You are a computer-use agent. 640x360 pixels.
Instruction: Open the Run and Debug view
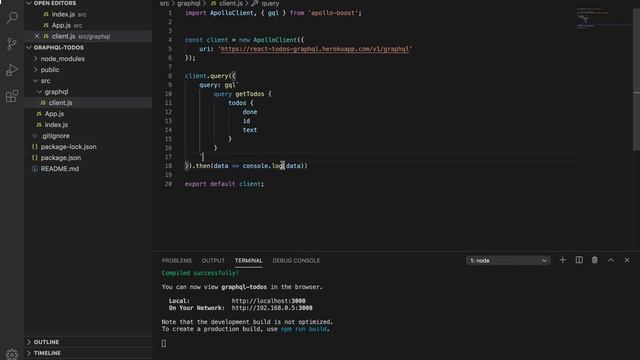click(12, 70)
